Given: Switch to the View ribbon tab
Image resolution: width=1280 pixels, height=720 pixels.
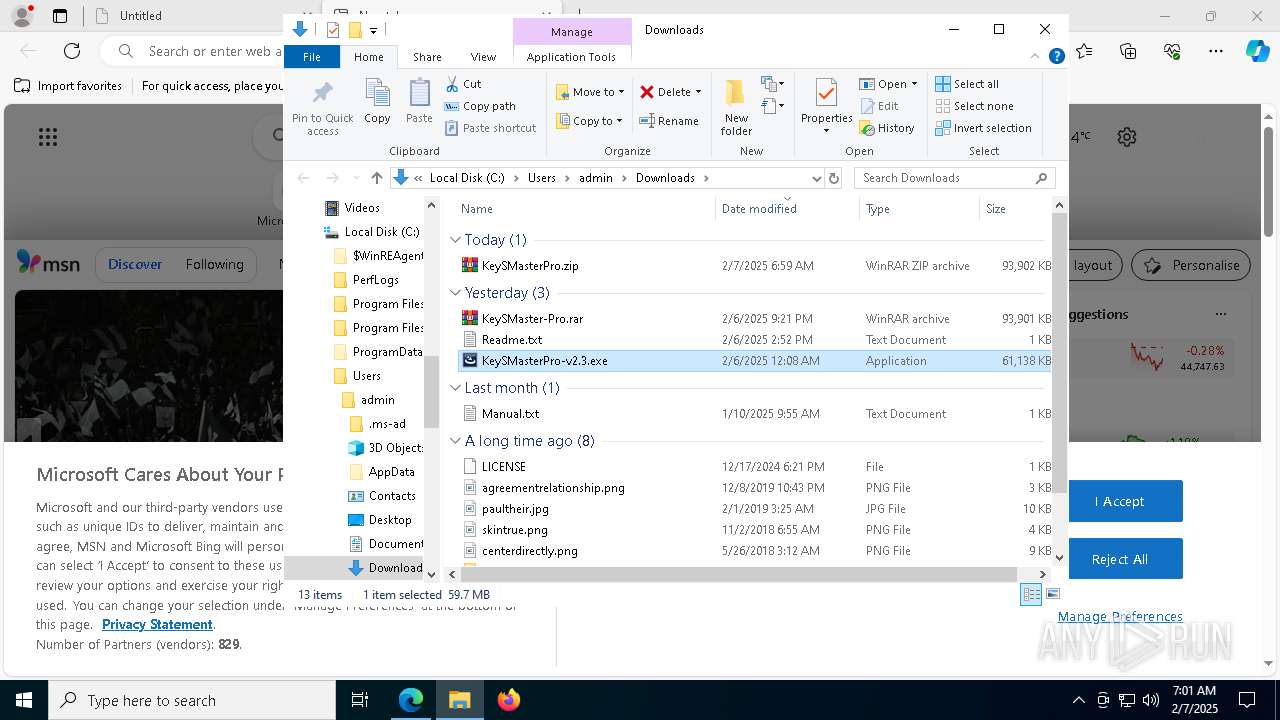Looking at the screenshot, I should click(x=483, y=57).
